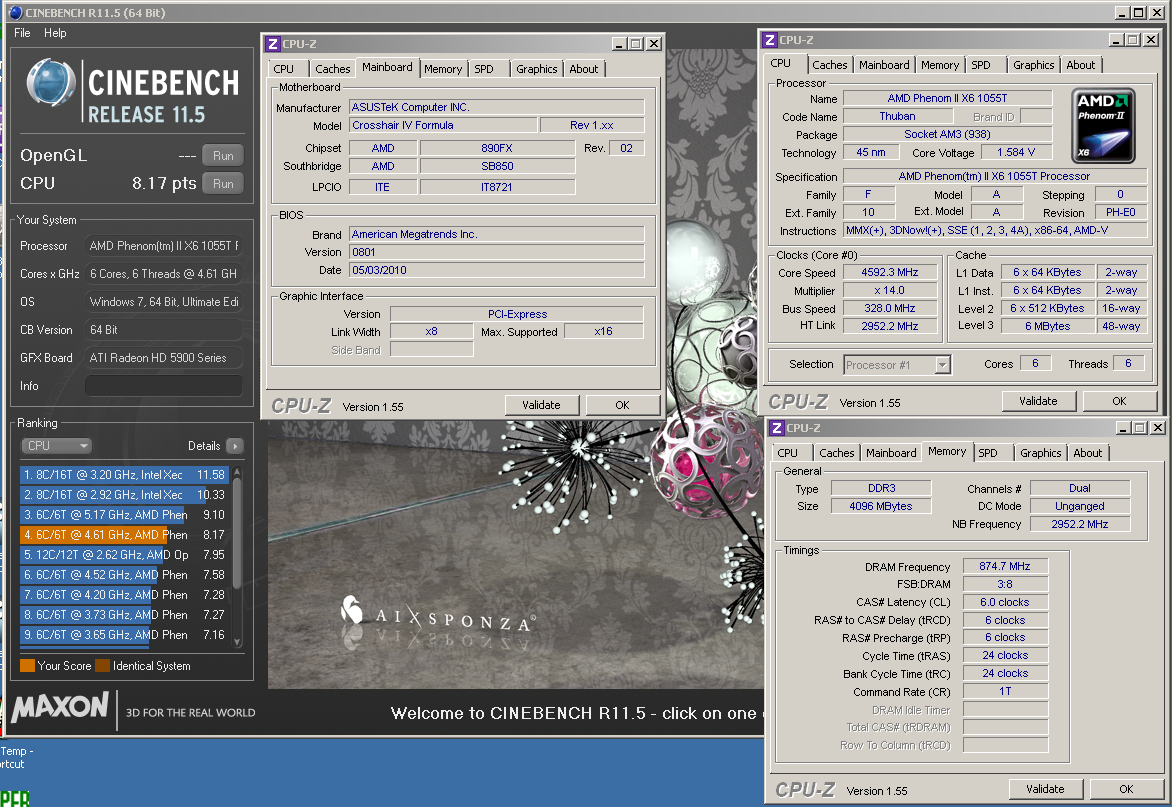Select ranking entry 6C/6T @ 4.20 GHz
This screenshot has height=807, width=1172.
click(x=124, y=595)
